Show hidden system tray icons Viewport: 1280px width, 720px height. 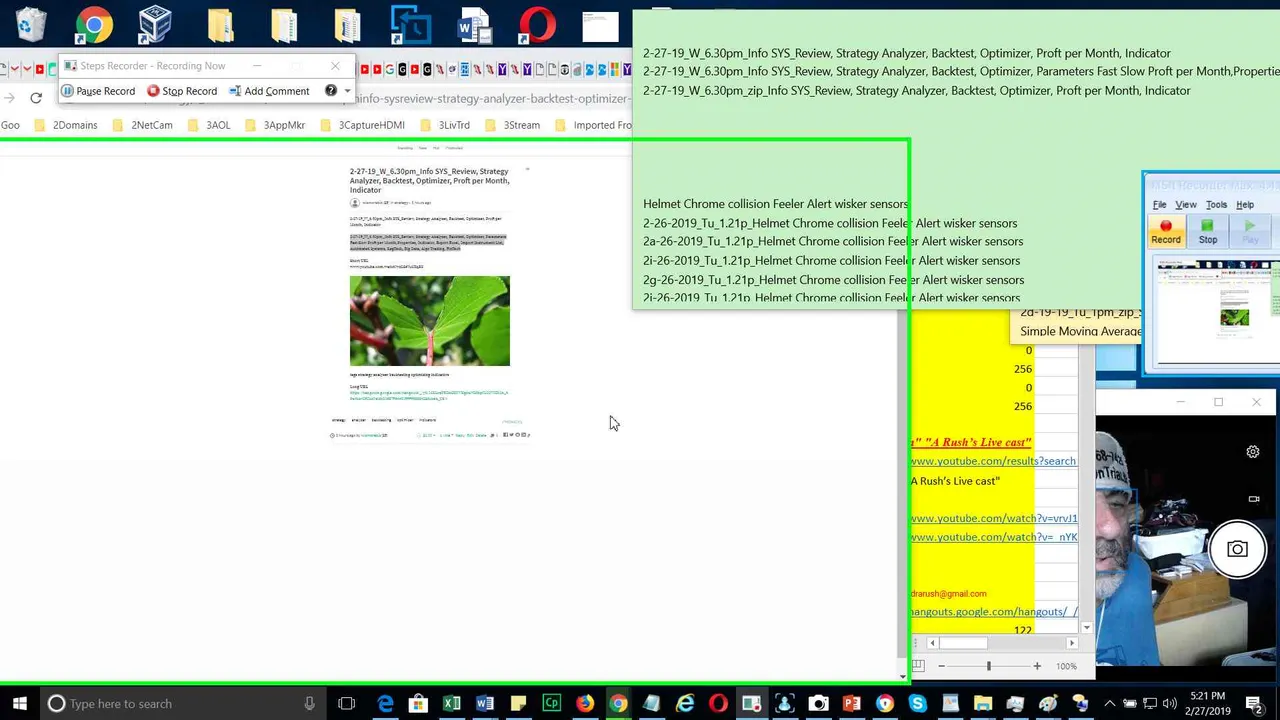tap(1108, 703)
